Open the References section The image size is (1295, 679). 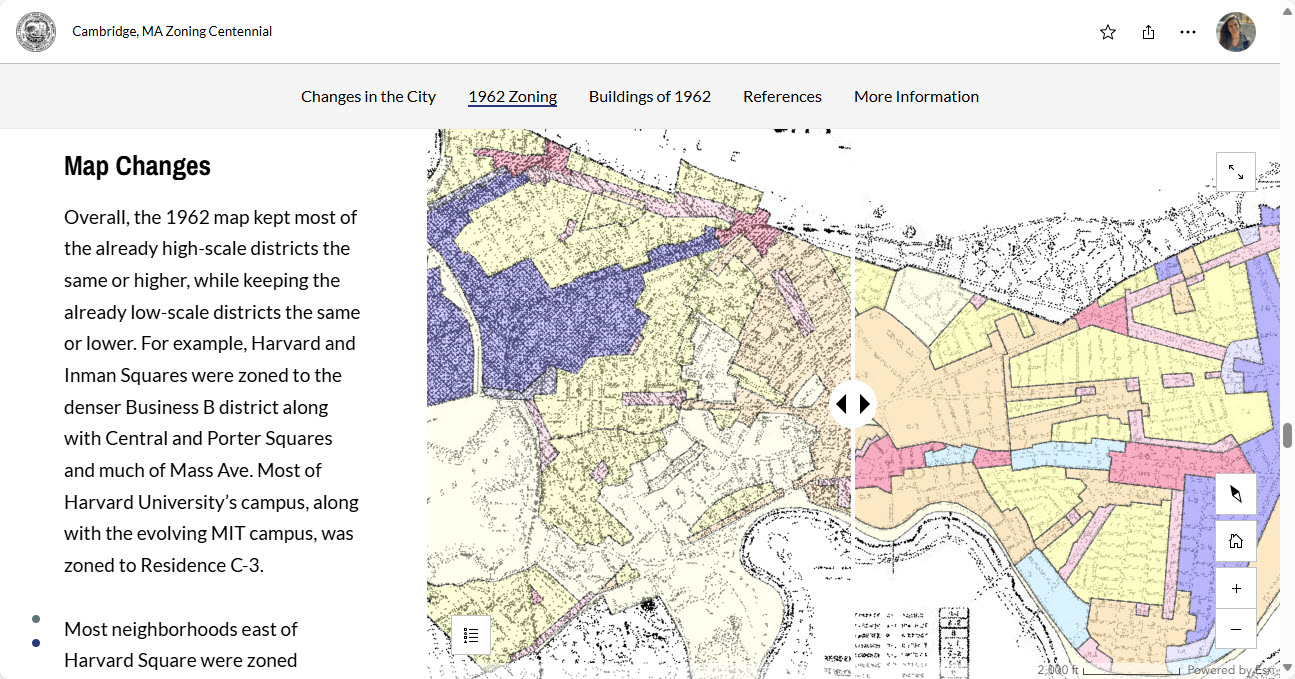782,97
